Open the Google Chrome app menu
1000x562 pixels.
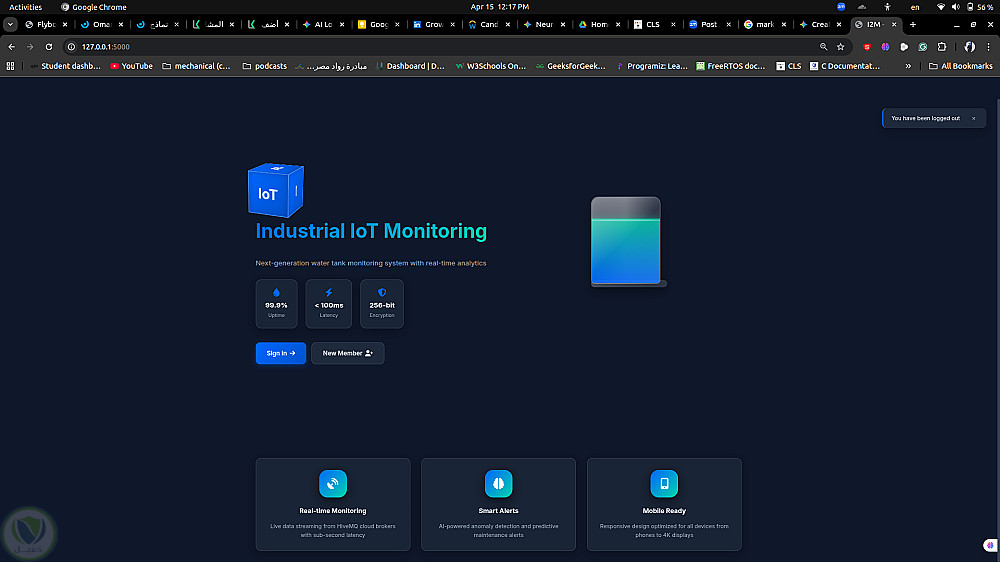coord(94,7)
